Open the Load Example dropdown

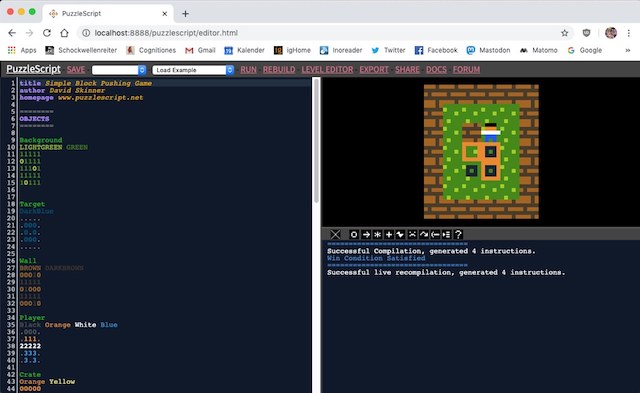193,70
